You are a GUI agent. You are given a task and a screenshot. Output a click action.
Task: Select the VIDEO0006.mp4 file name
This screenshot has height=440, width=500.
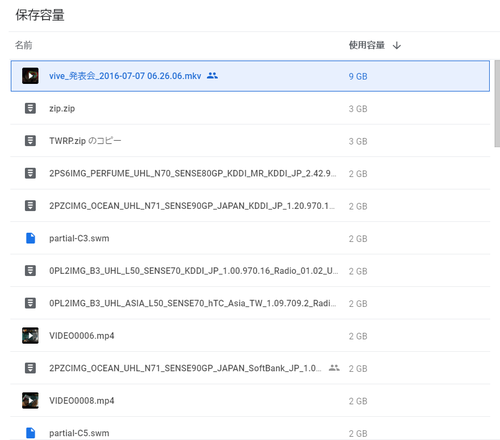pyautogui.click(x=82, y=336)
